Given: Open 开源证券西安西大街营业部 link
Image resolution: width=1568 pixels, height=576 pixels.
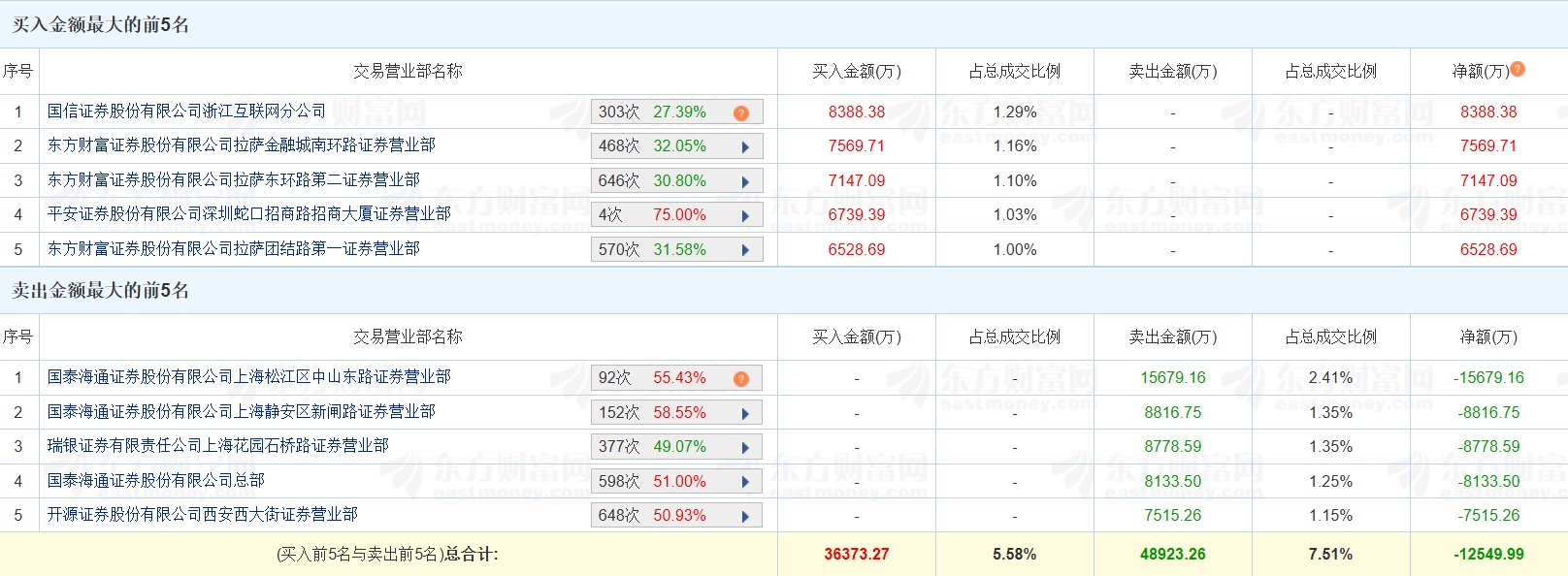Looking at the screenshot, I should (202, 515).
